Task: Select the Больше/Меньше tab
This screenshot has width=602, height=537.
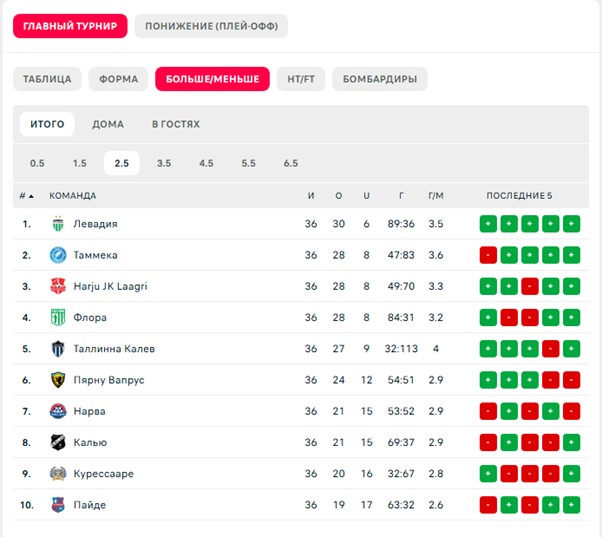Action: [212, 79]
